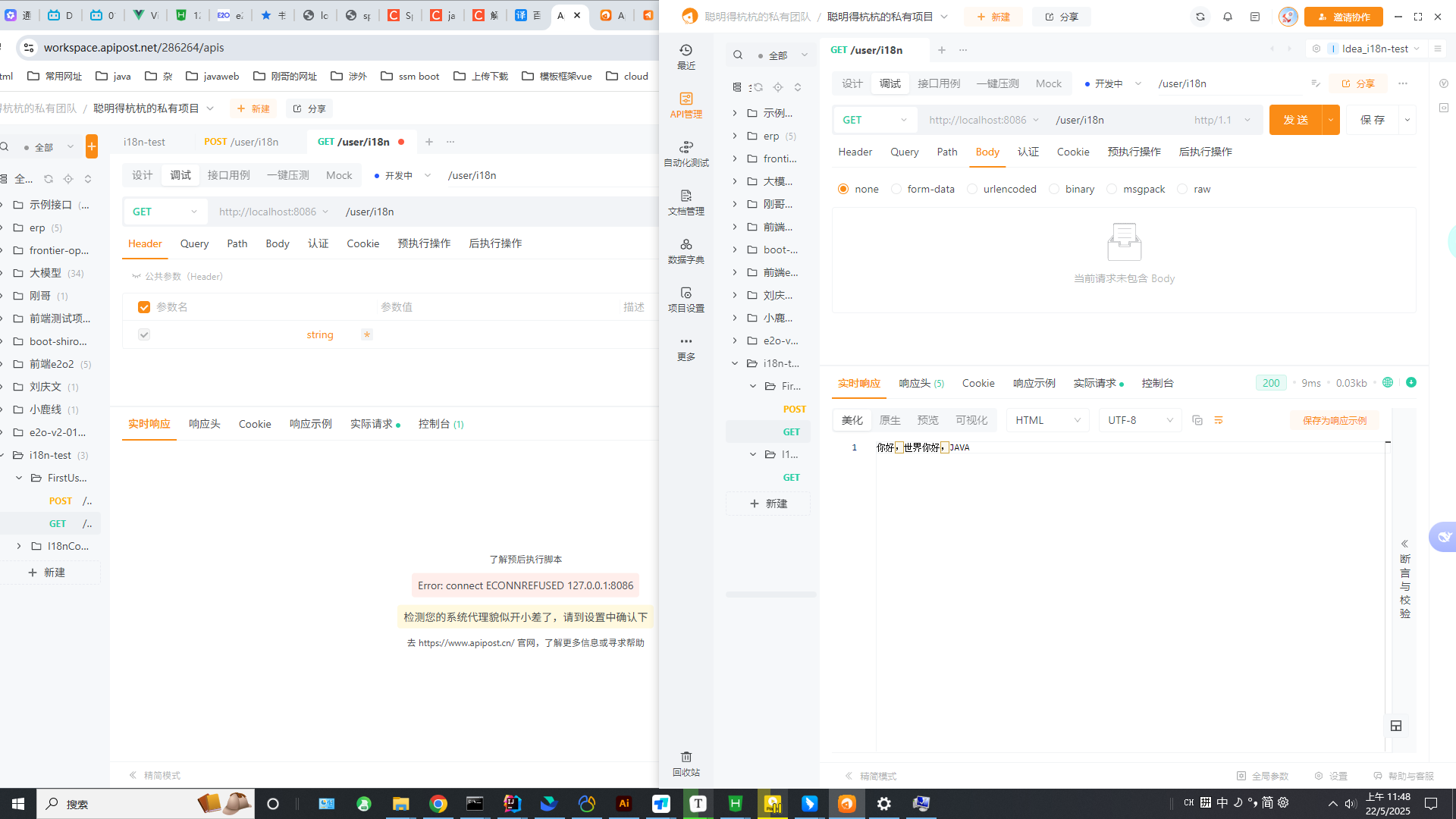
Task: Select the binary body type radio
Action: pyautogui.click(x=1054, y=189)
